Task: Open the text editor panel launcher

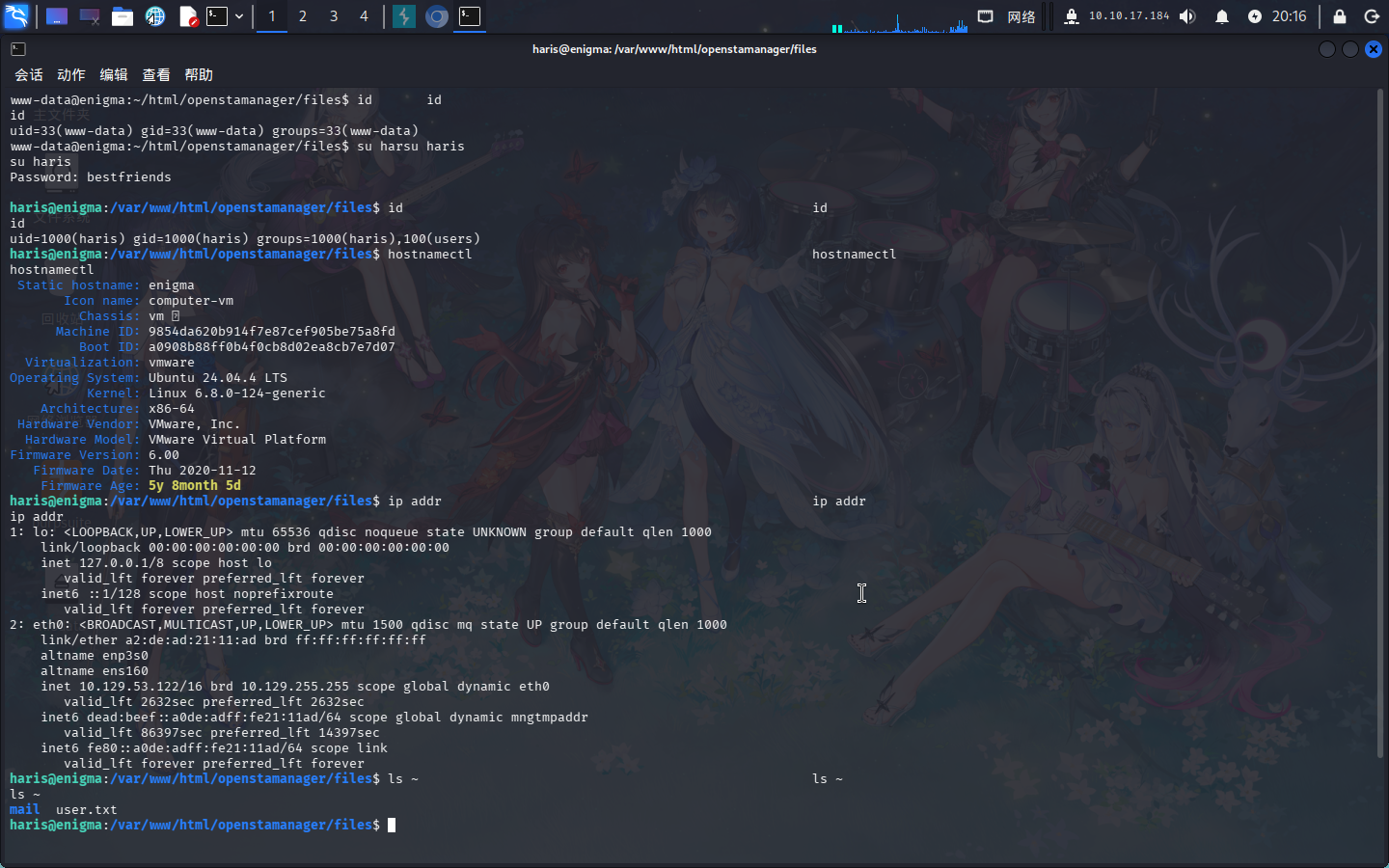Action: [188, 16]
